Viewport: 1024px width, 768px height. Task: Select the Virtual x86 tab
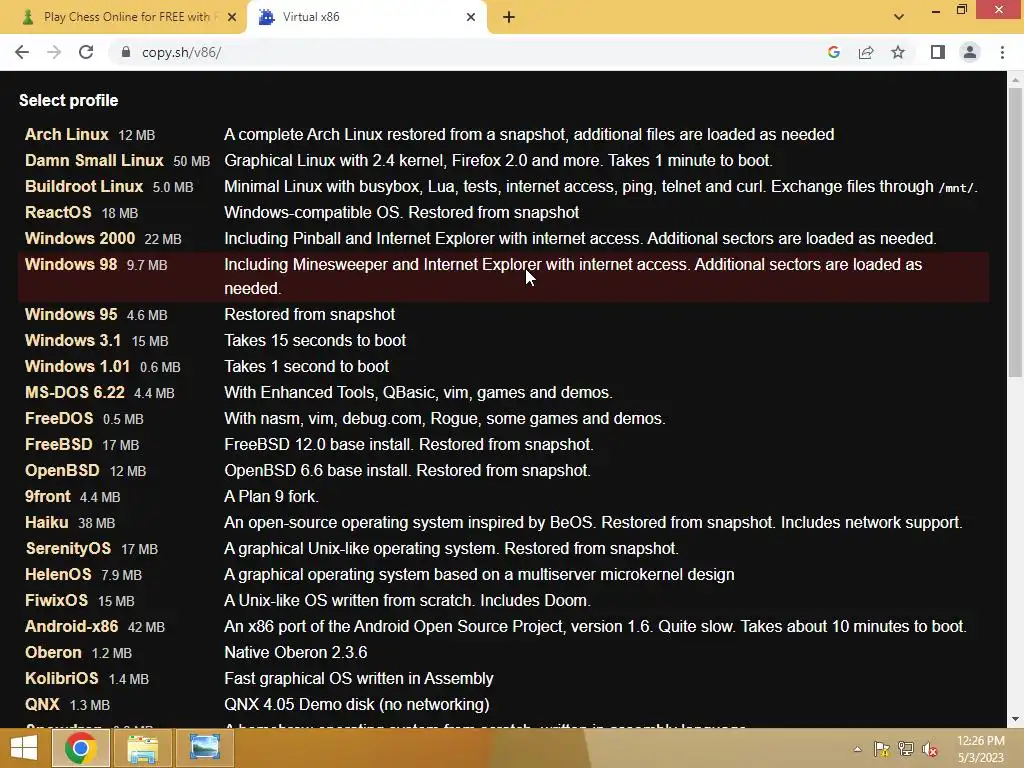[366, 17]
